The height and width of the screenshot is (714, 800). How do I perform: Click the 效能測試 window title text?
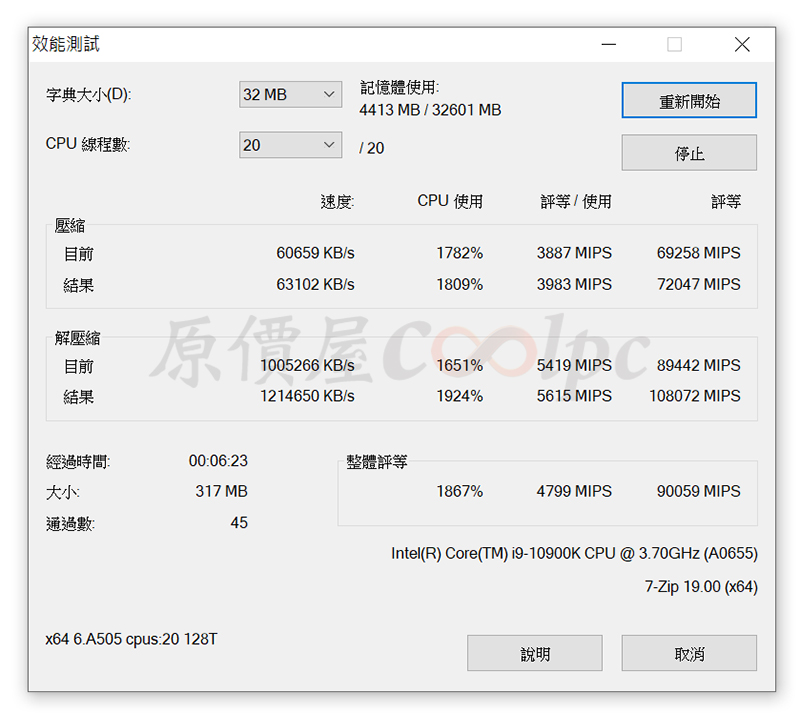click(66, 44)
